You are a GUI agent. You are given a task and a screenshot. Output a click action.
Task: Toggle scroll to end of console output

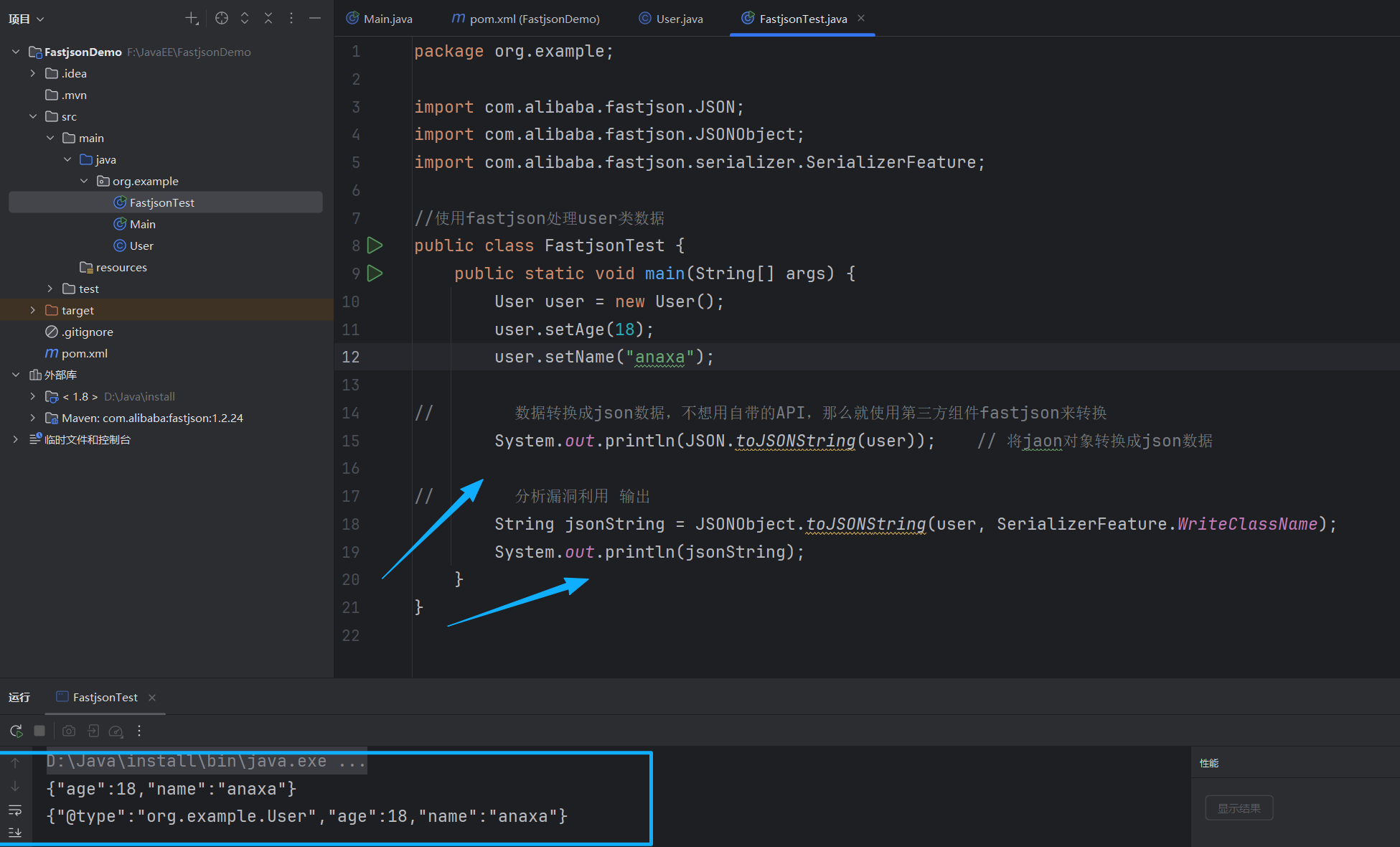point(15,832)
